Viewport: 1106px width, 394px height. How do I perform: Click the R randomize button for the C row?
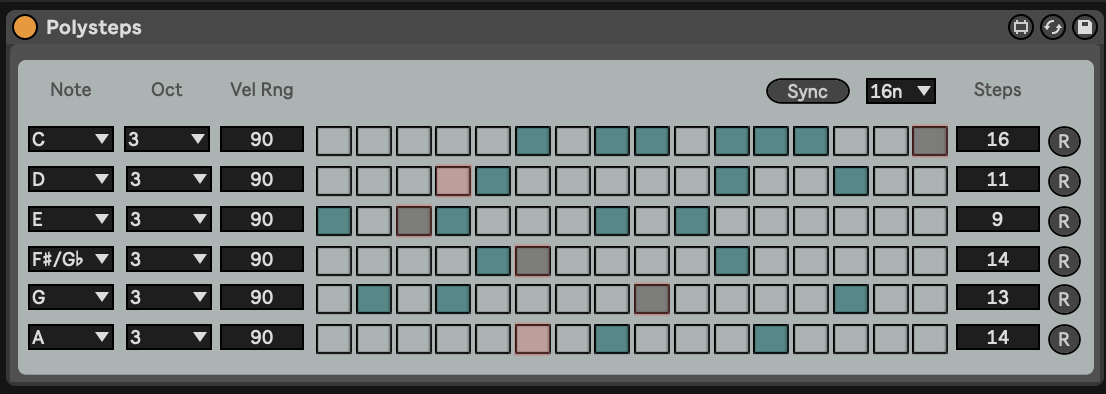click(x=1064, y=142)
